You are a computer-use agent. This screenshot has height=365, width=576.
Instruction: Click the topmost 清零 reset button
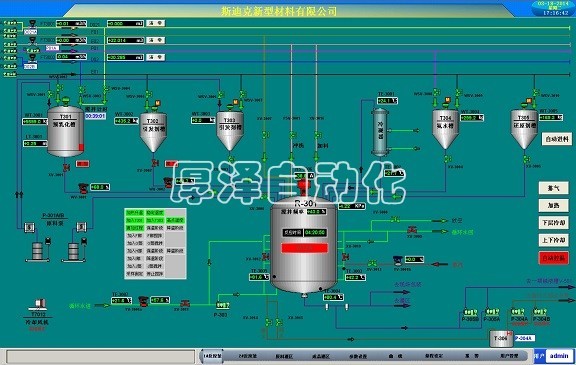[156, 23]
